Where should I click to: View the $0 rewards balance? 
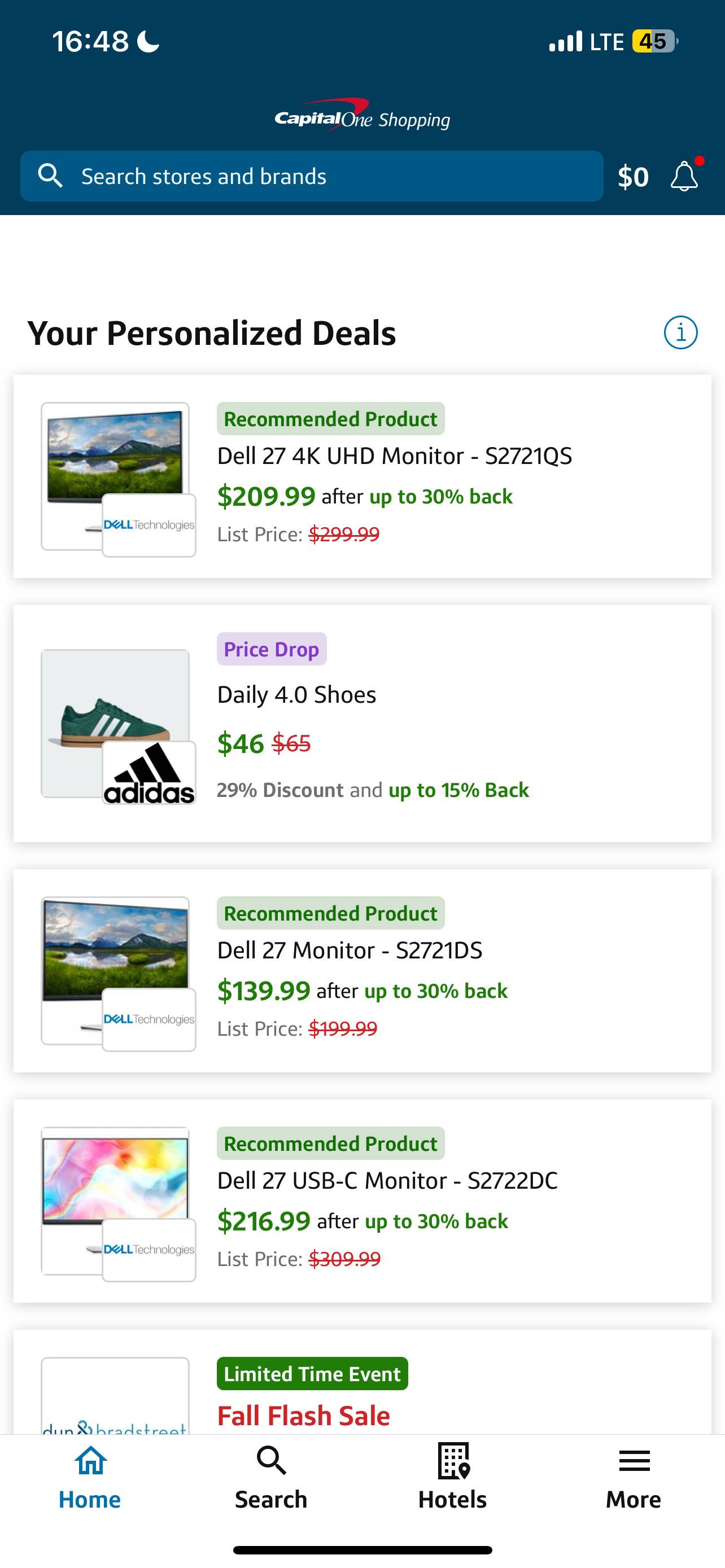[x=633, y=177]
